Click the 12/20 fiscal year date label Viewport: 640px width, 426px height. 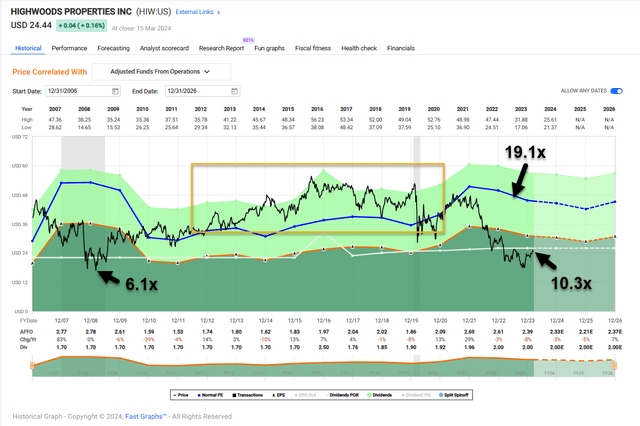coord(440,321)
